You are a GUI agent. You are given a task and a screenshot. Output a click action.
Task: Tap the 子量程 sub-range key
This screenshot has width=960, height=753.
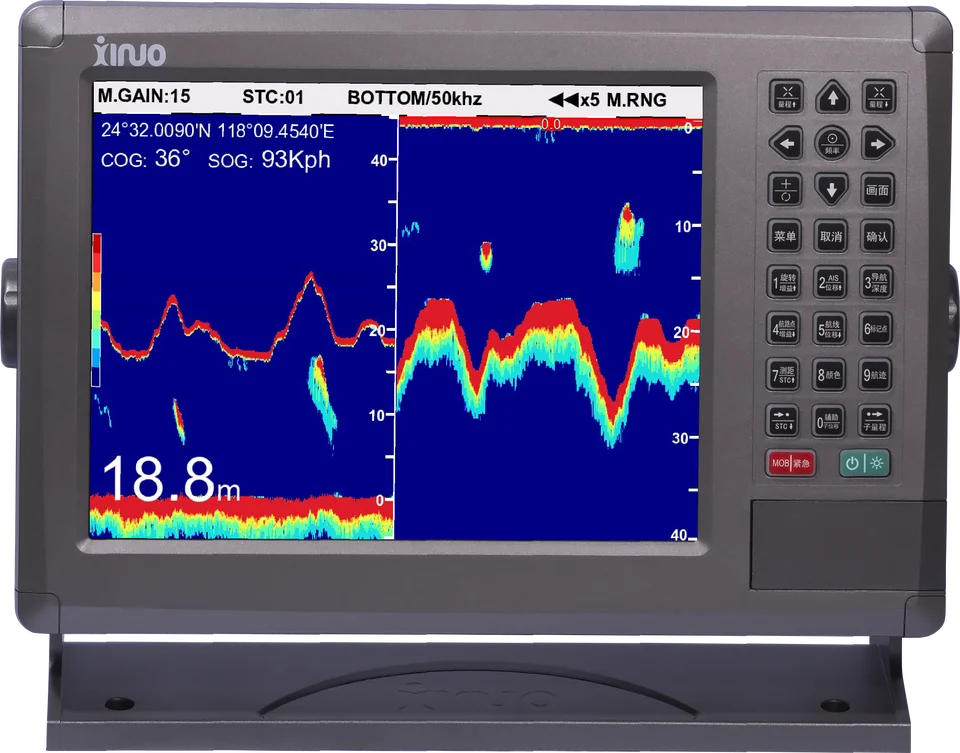point(874,421)
